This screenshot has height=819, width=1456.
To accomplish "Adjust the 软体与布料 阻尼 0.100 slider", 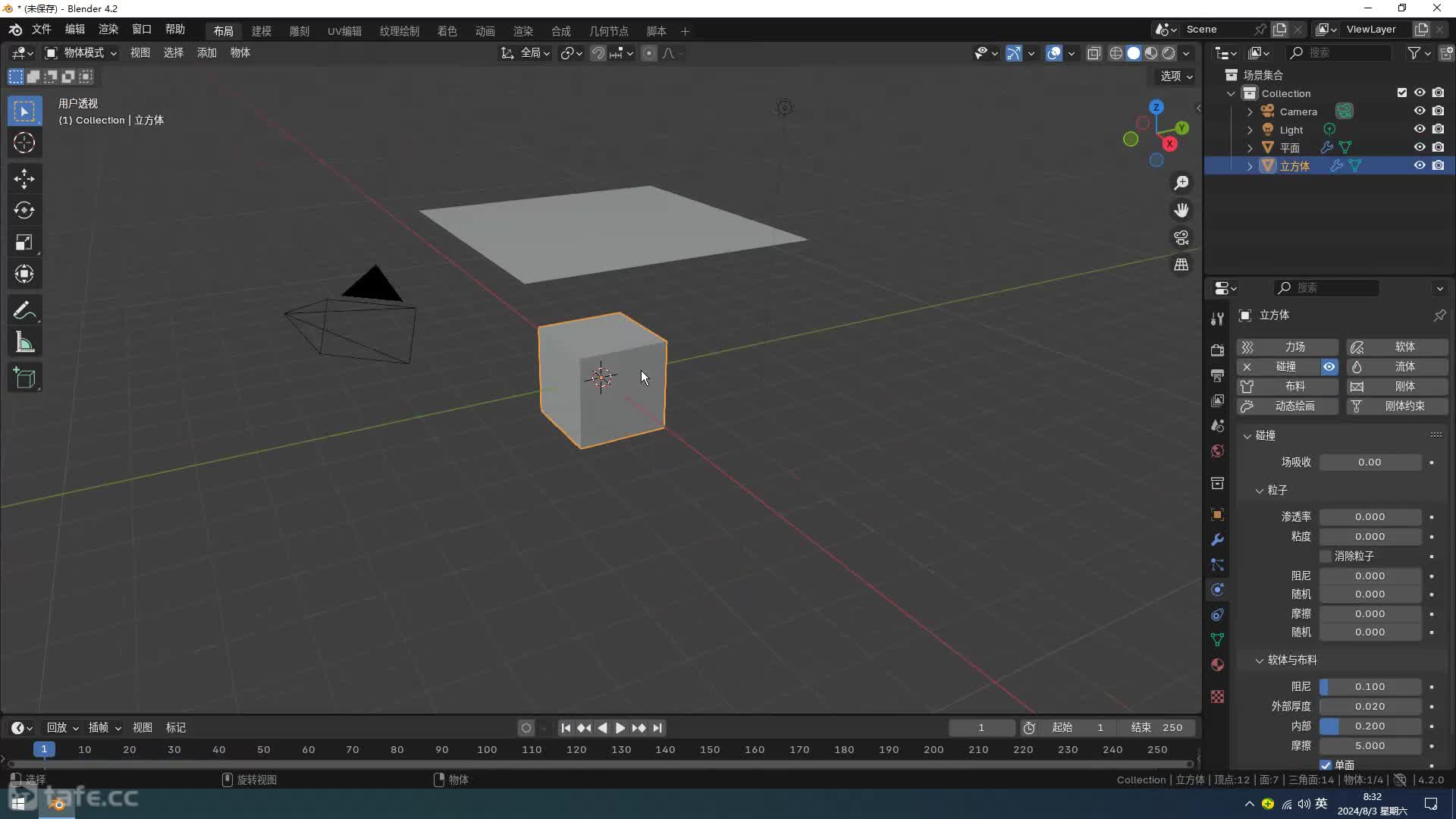I will point(1370,687).
